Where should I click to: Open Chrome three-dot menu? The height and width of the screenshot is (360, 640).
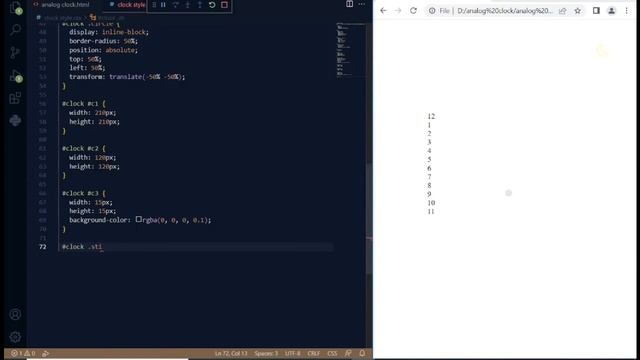(x=627, y=11)
